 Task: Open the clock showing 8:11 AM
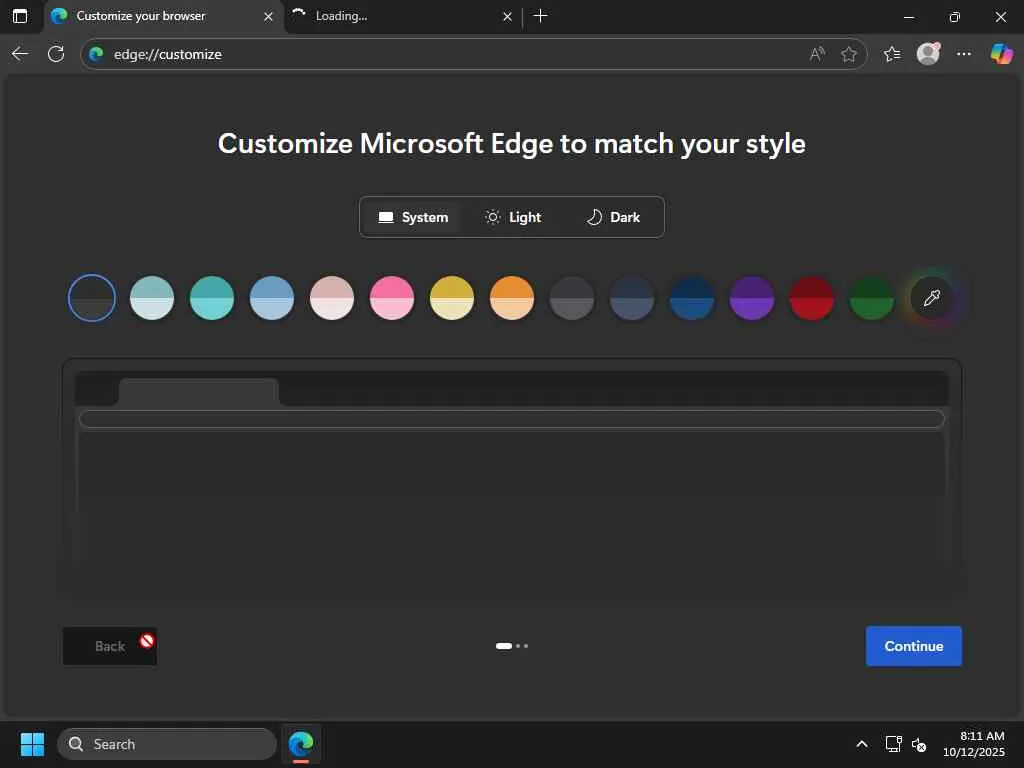[x=974, y=744]
